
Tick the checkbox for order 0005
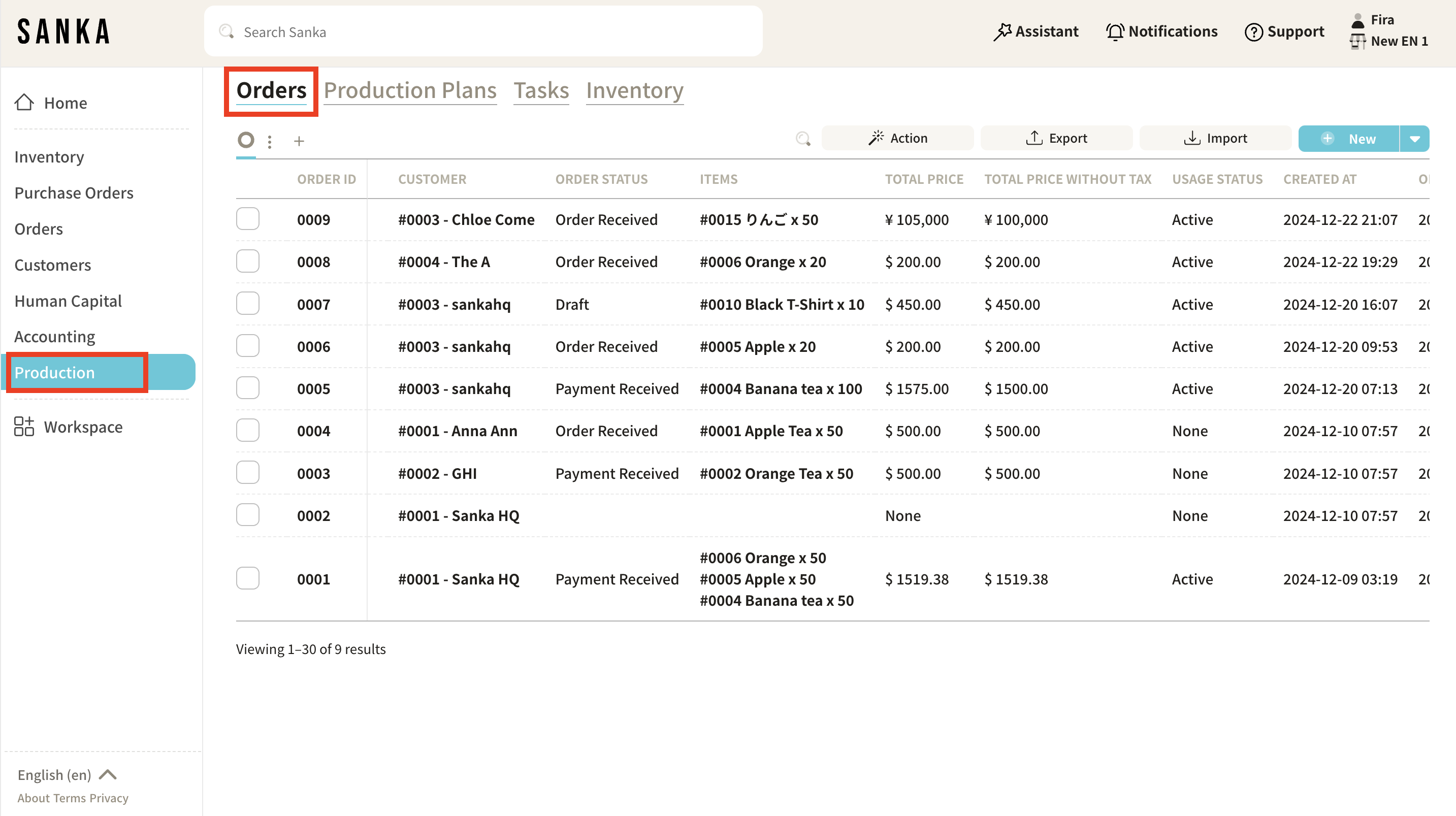point(247,388)
